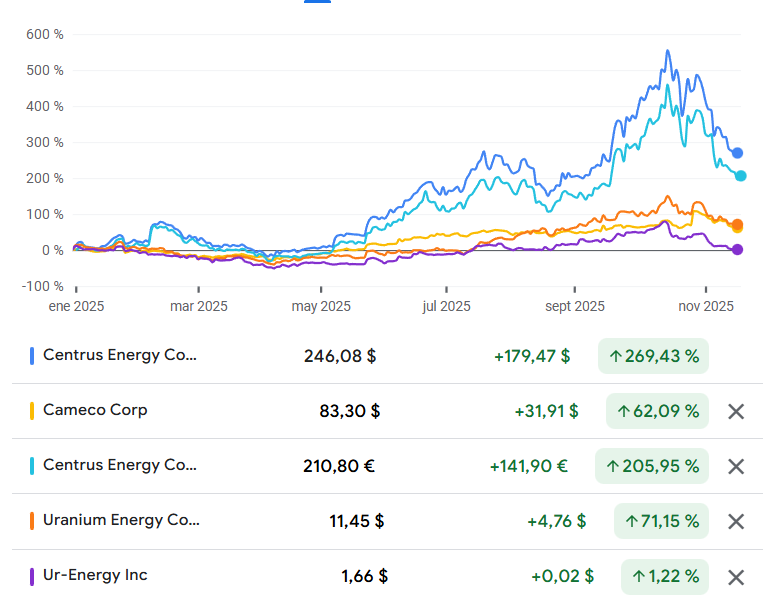Screen dimensions: 775x603
Task: Click the purple end dot on the chart
Action: [x=738, y=250]
